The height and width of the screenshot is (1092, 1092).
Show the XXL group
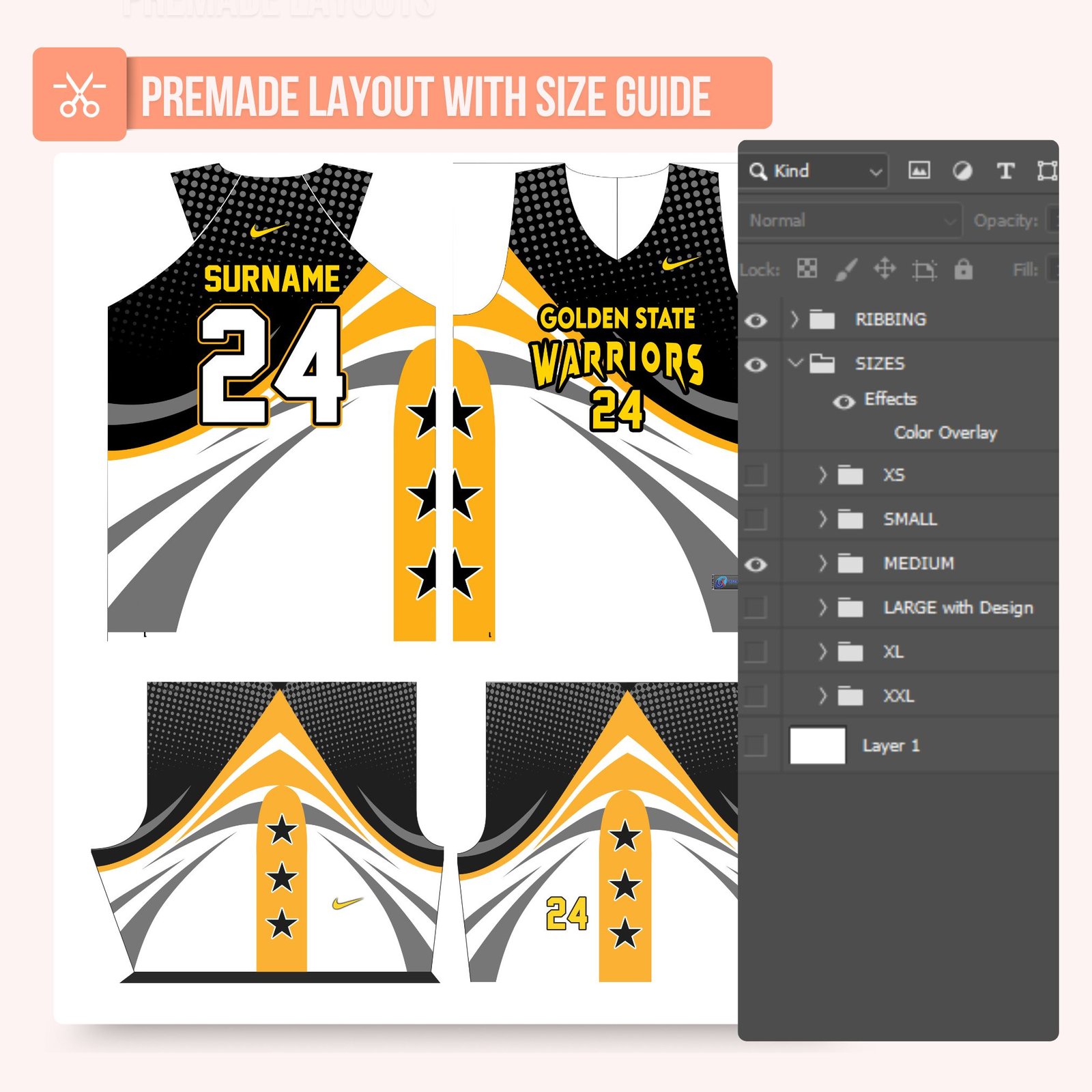pyautogui.click(x=756, y=696)
